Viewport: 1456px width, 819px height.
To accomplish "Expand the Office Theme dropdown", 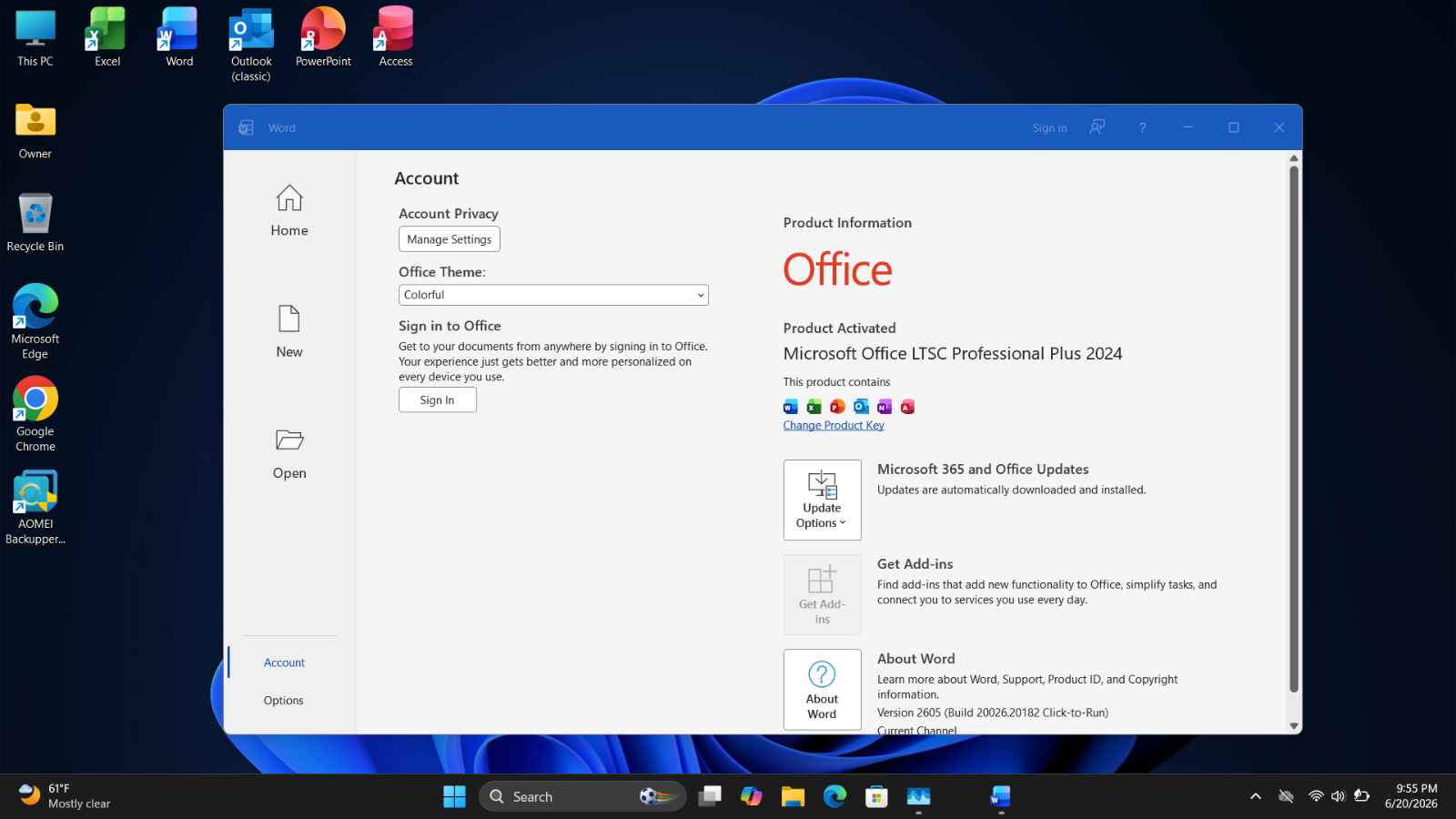I will [553, 295].
